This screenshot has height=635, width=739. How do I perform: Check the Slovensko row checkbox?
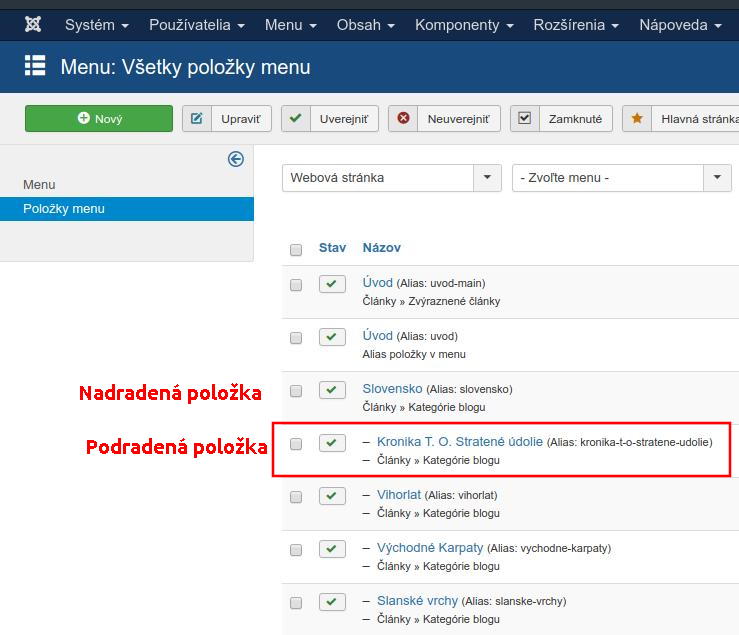tap(296, 391)
